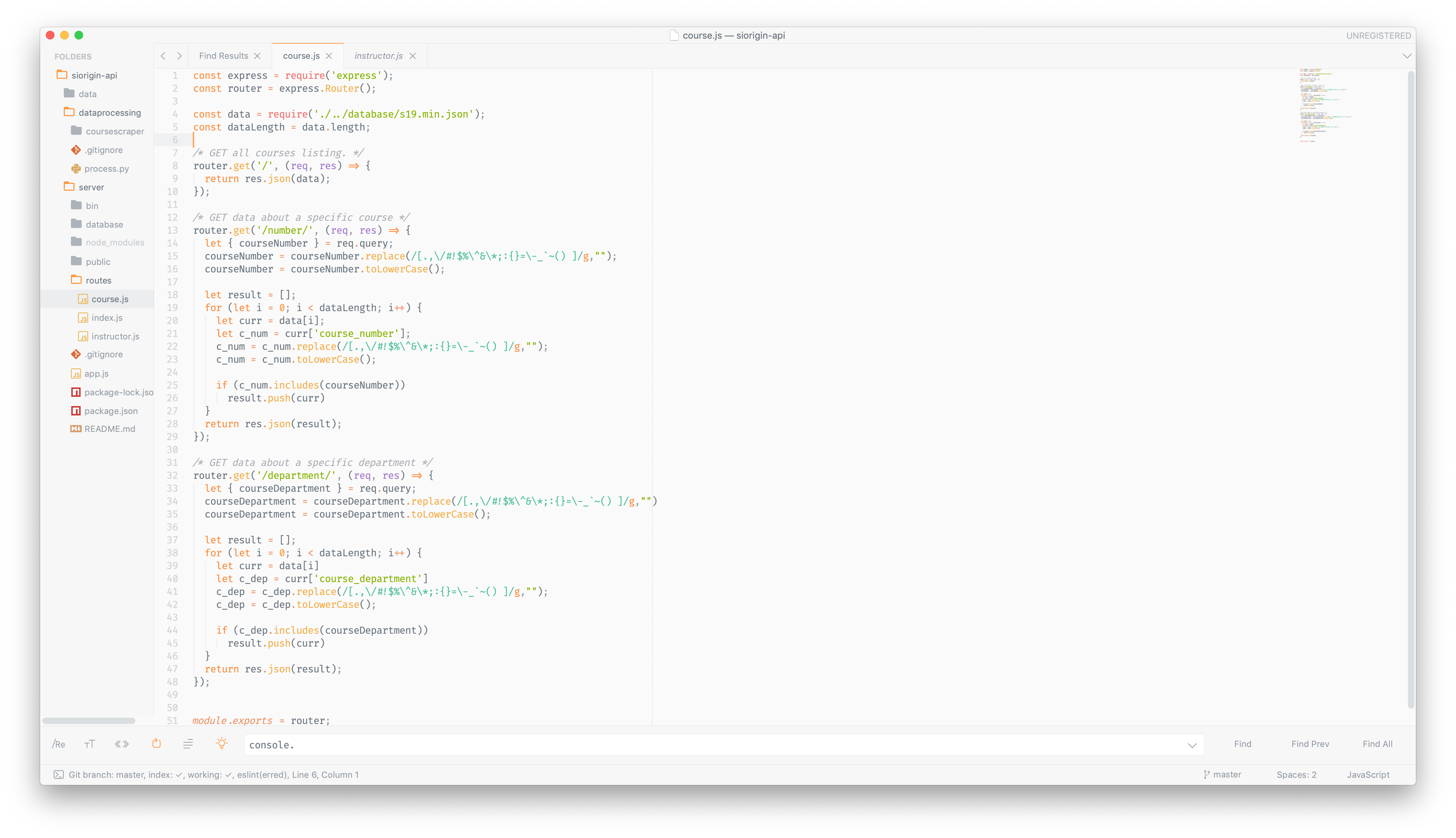Close the instructor.js tab

[412, 56]
